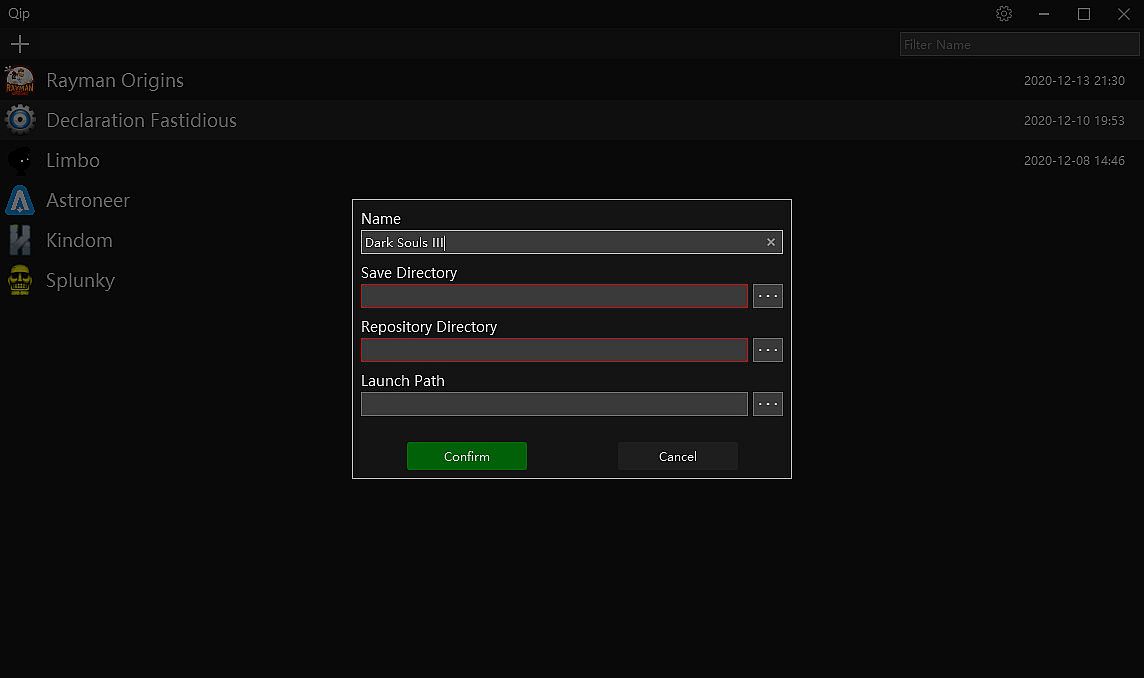1144x678 pixels.
Task: Click the Astroneer game icon
Action: [20, 200]
